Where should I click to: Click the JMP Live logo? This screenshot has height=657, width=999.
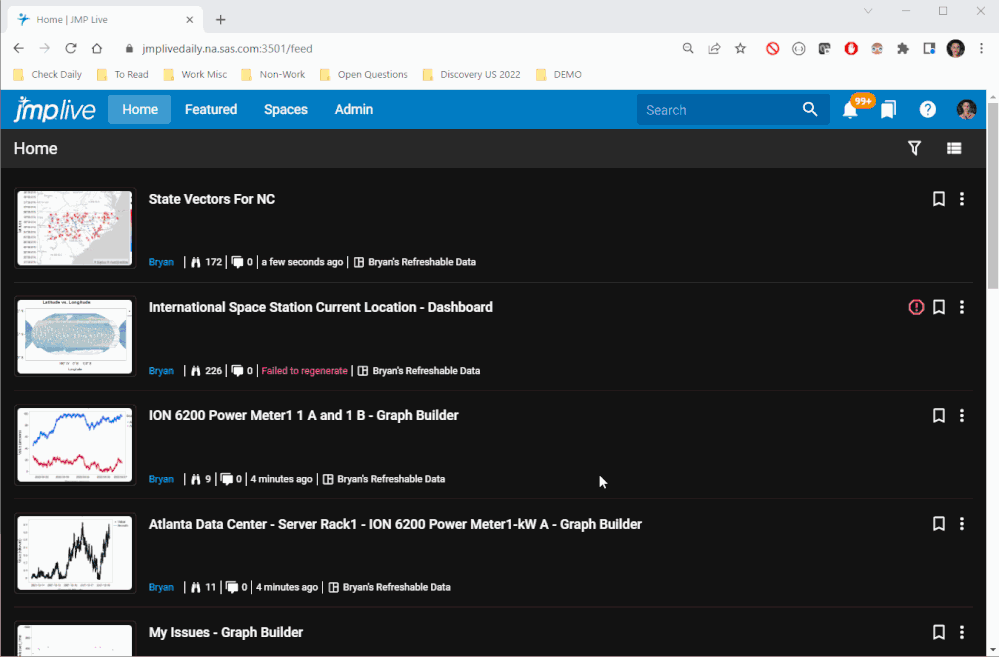coord(55,110)
